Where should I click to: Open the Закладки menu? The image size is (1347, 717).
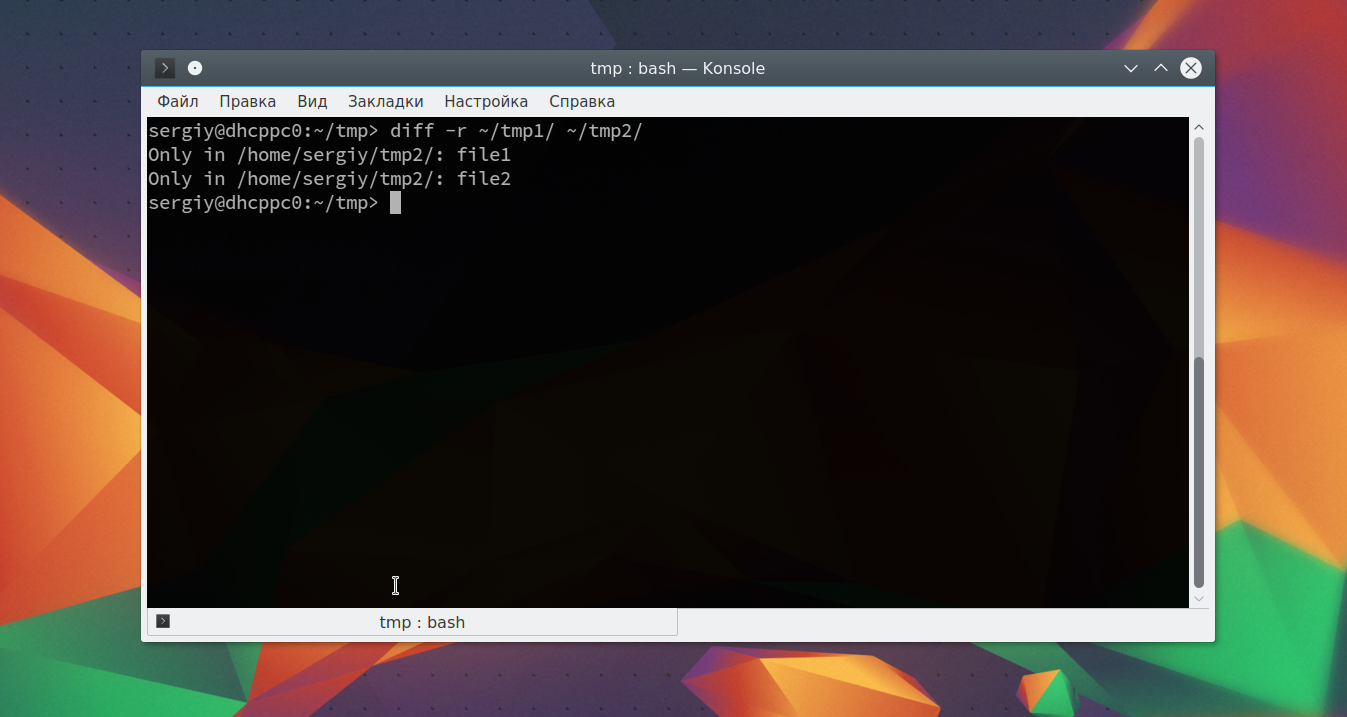(x=385, y=101)
